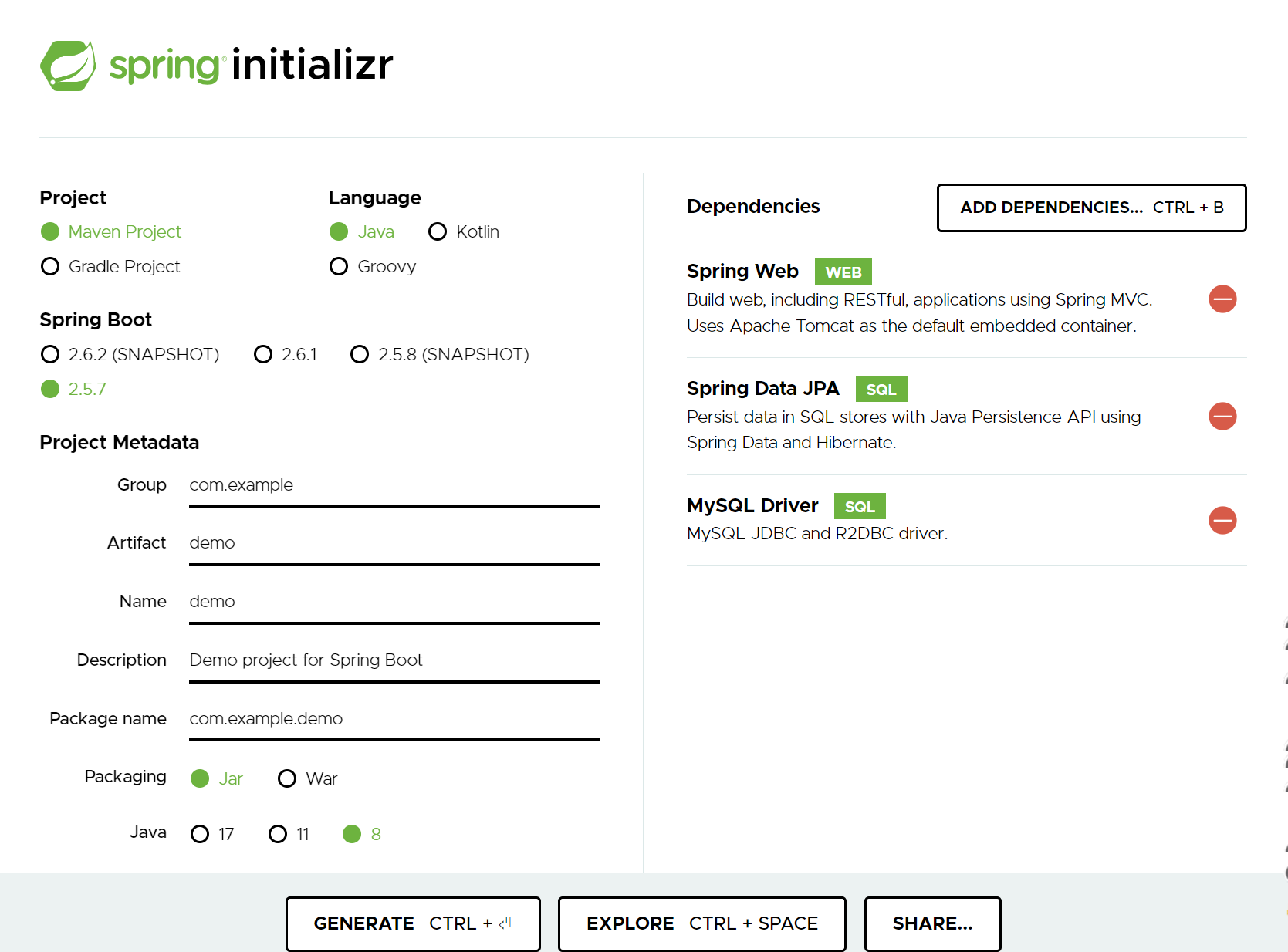Select Spring Boot 2.6.2 (SNAPSHOT)

click(130, 354)
